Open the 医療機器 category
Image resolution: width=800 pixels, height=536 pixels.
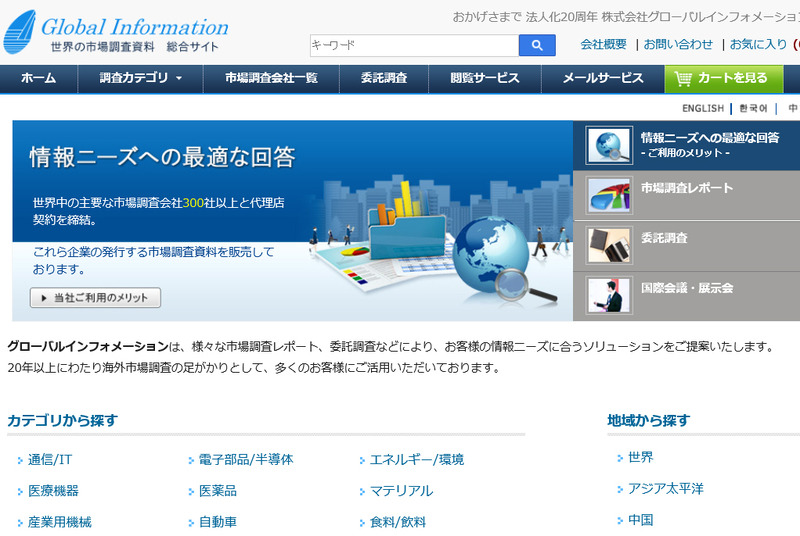53,491
